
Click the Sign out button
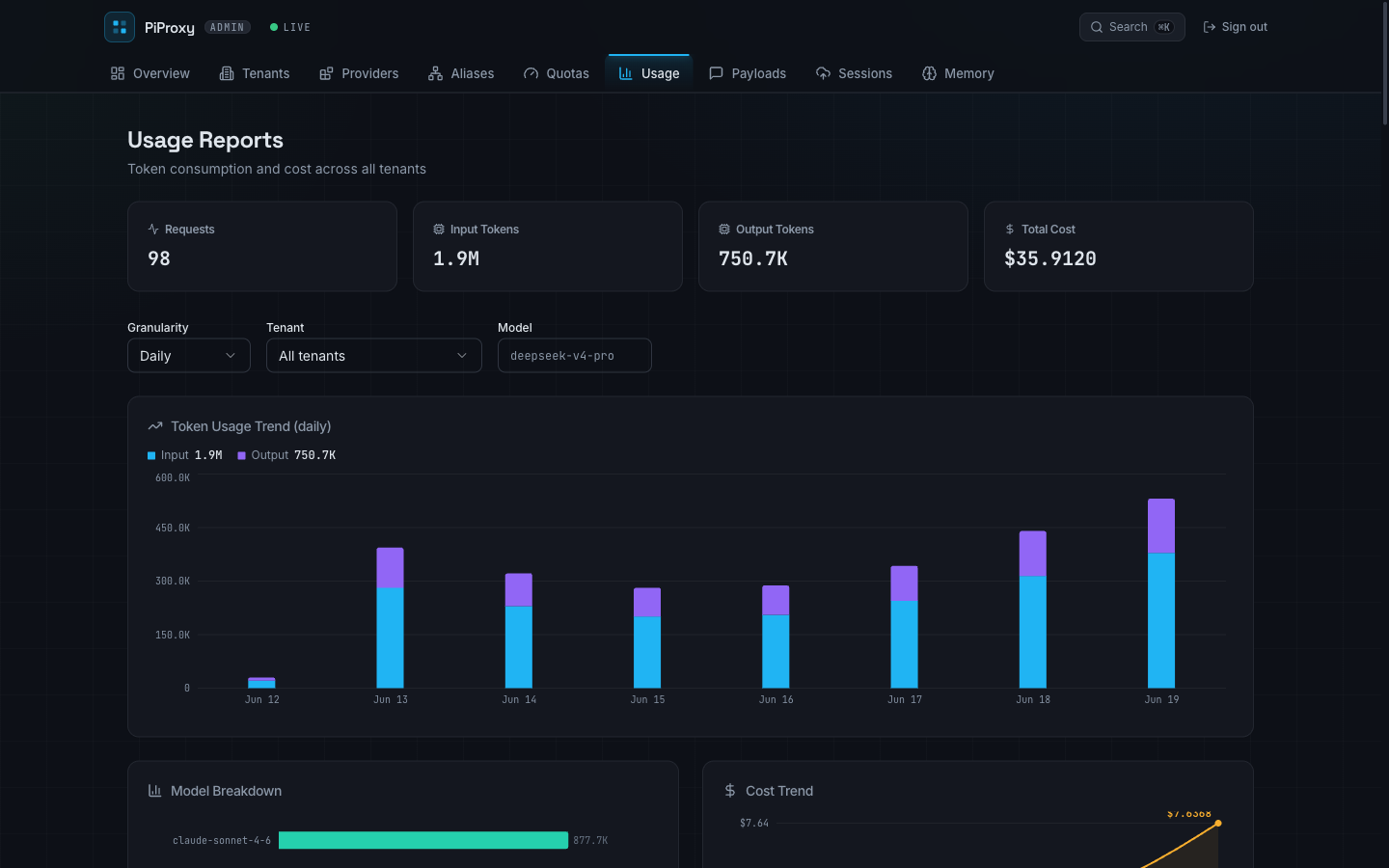point(1236,27)
